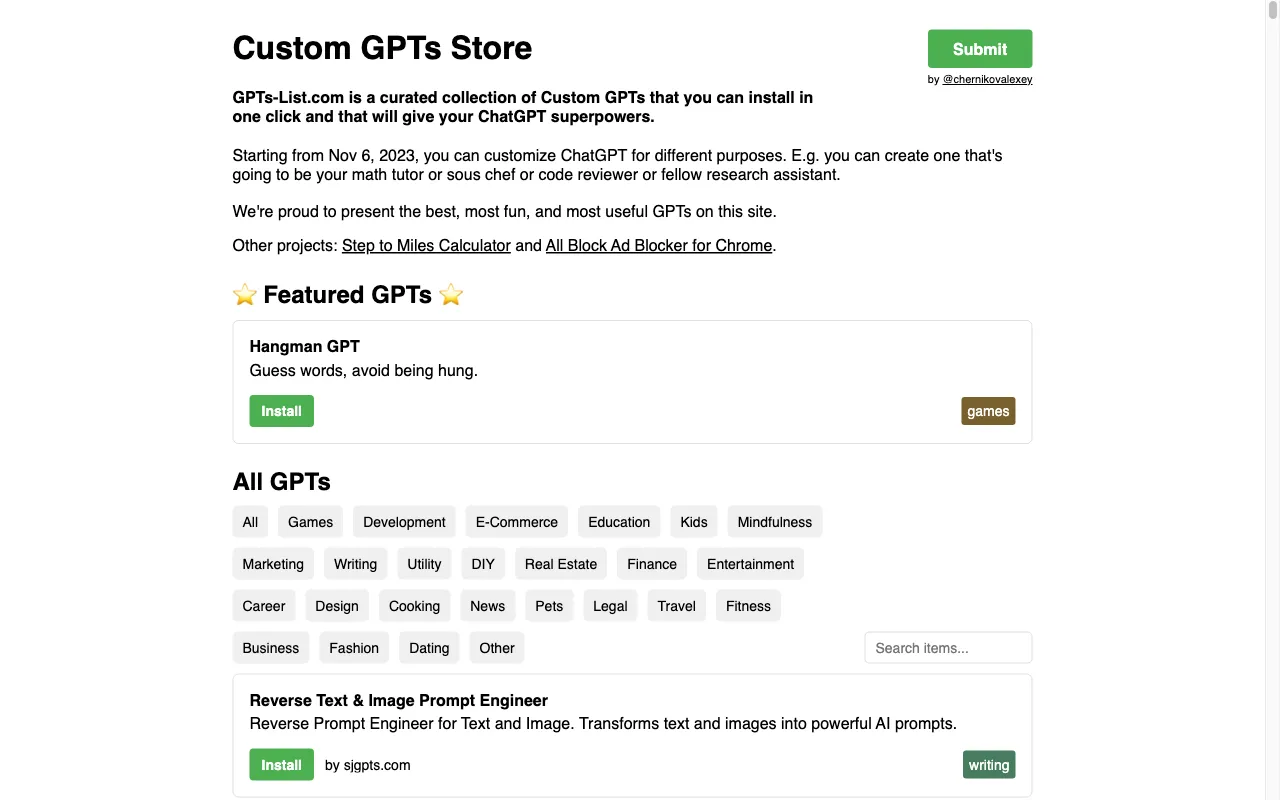
Task: Filter by Design category
Action: [337, 606]
